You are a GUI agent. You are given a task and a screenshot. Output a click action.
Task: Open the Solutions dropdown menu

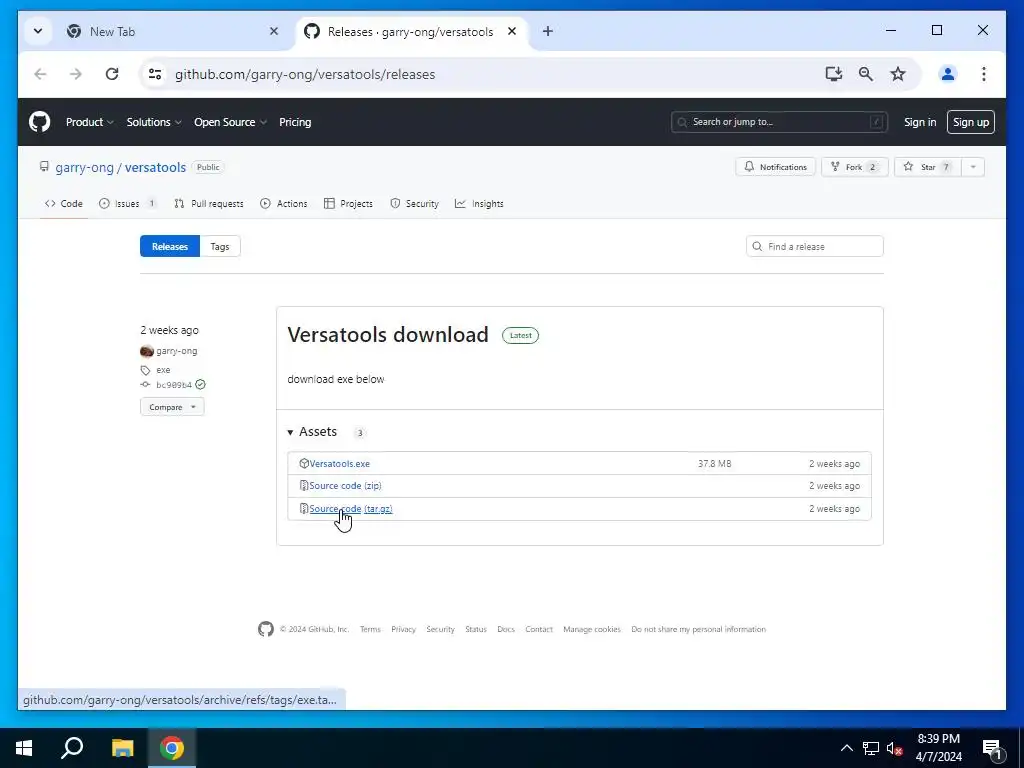(154, 122)
